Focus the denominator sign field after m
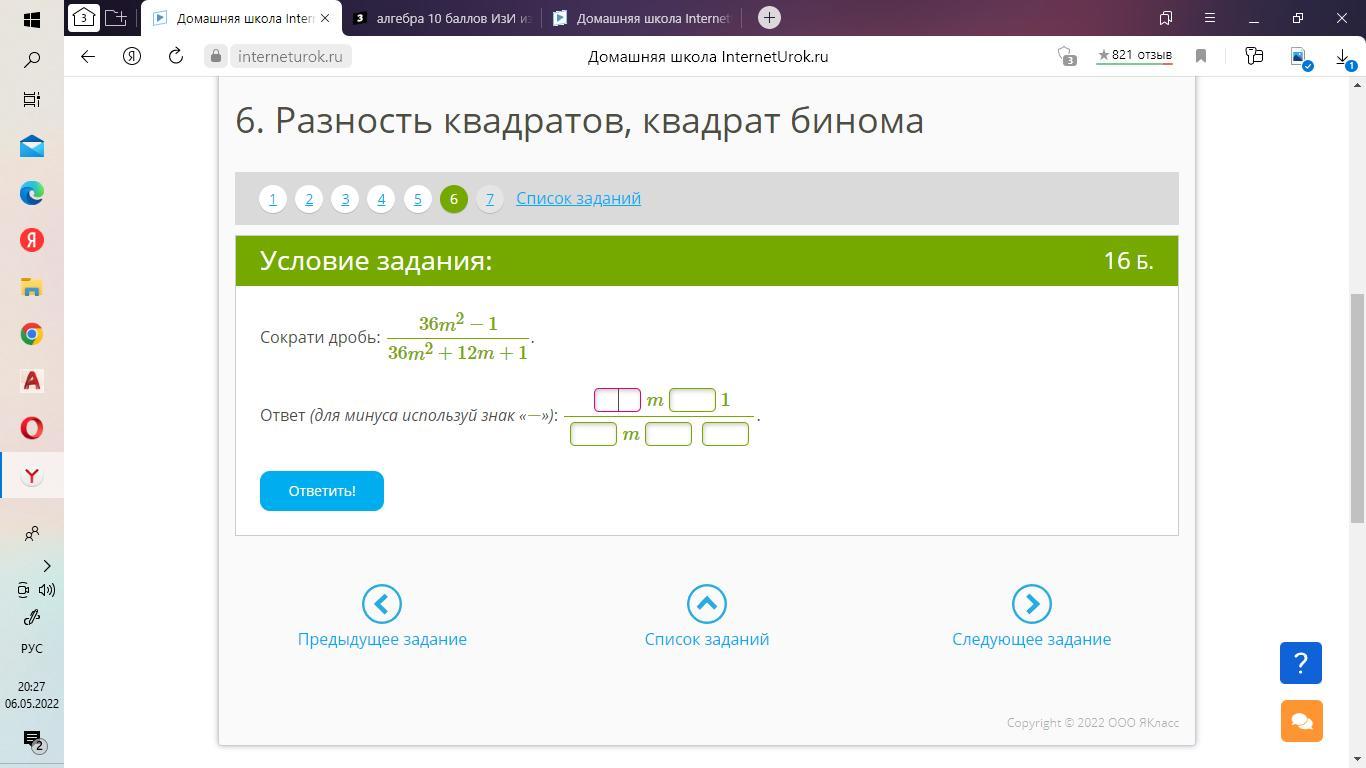 (668, 434)
